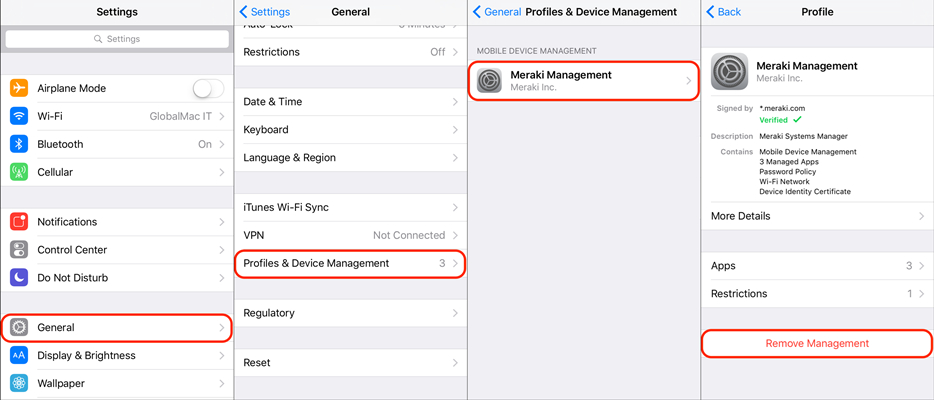
Task: Tap the Cellular antenna icon
Action: coord(19,172)
